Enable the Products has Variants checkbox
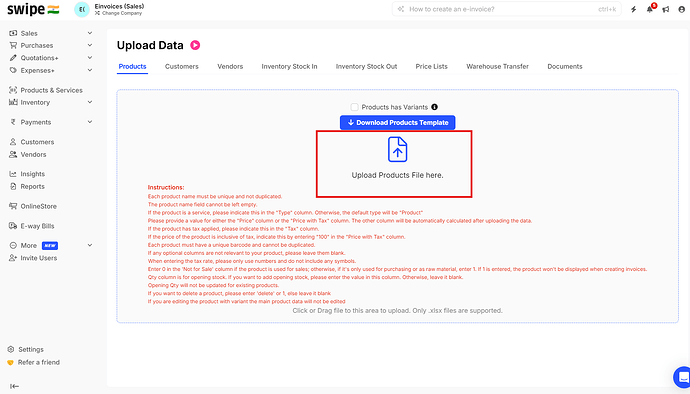 (x=354, y=107)
